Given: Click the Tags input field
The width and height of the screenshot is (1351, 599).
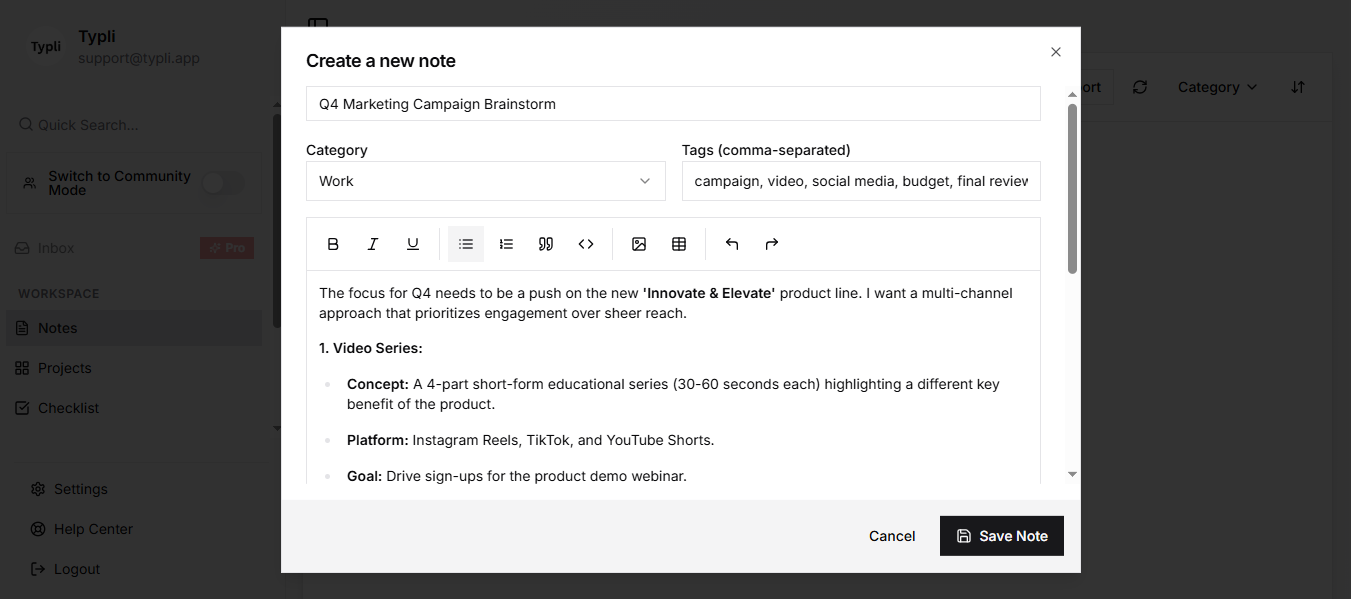Looking at the screenshot, I should 860,181.
